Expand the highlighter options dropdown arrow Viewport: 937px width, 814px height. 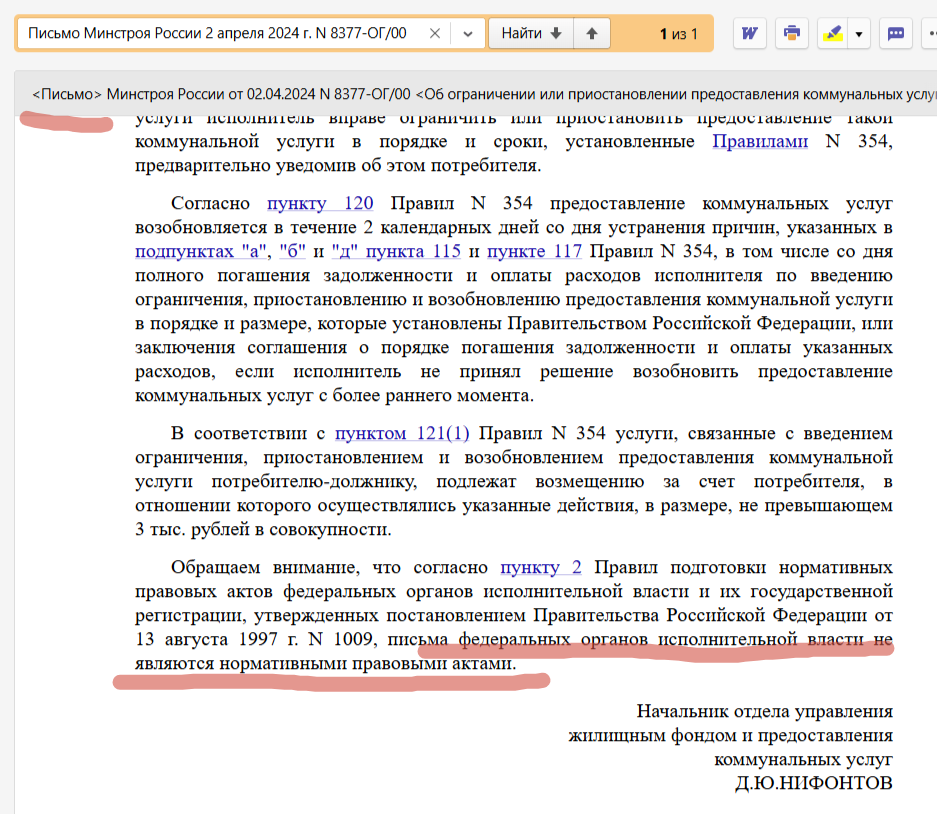[858, 33]
